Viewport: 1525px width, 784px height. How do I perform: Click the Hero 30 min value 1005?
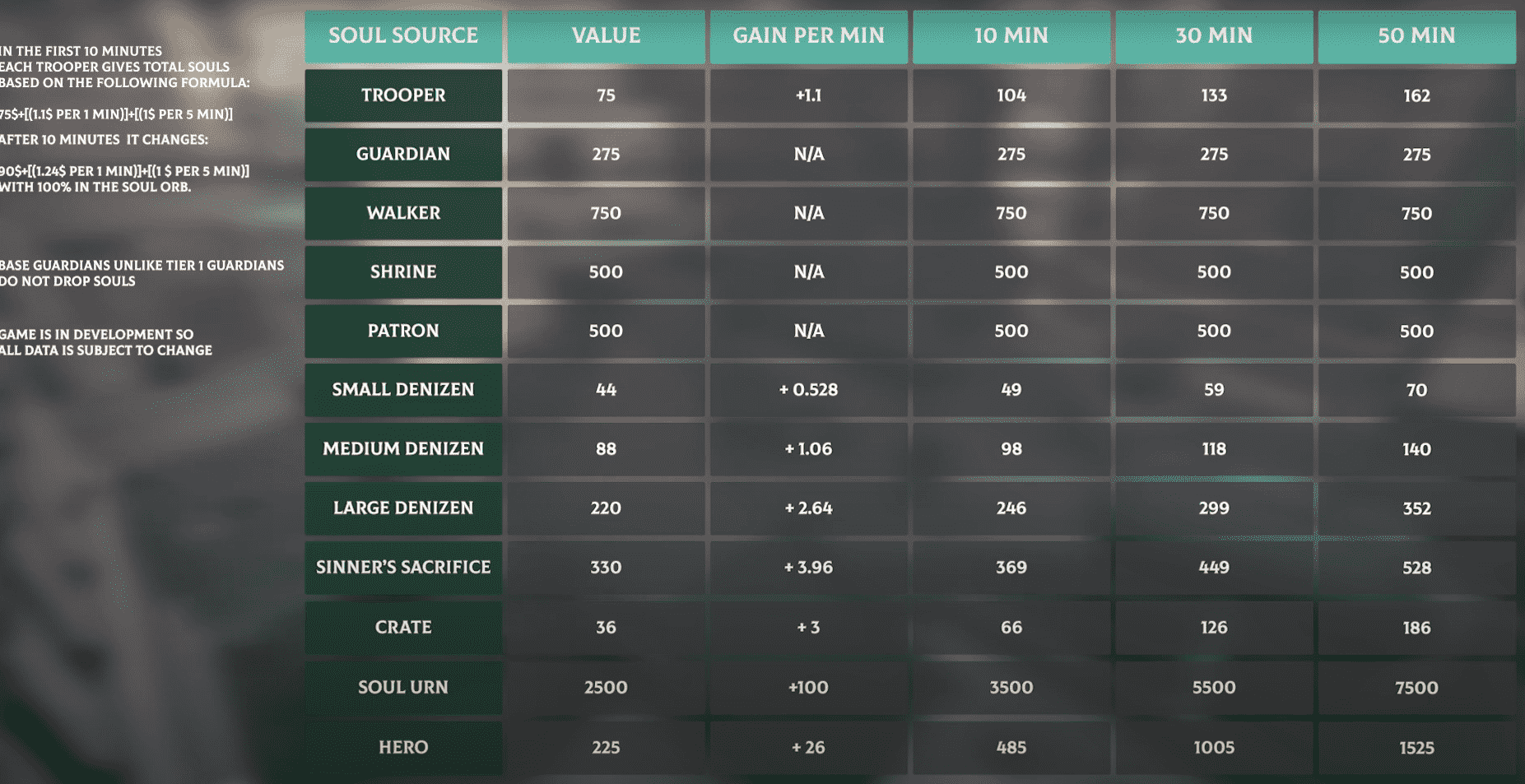[x=1214, y=748]
